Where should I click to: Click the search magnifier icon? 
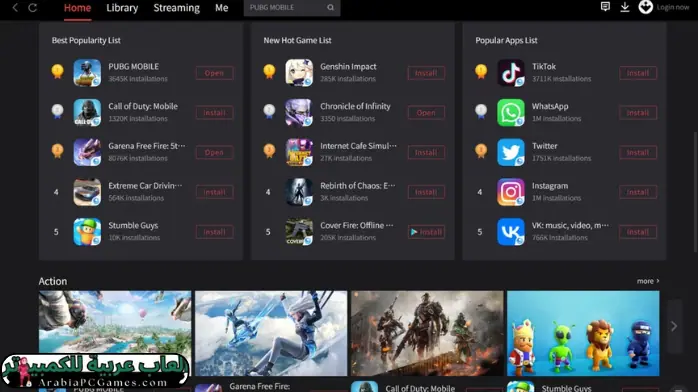coord(331,8)
